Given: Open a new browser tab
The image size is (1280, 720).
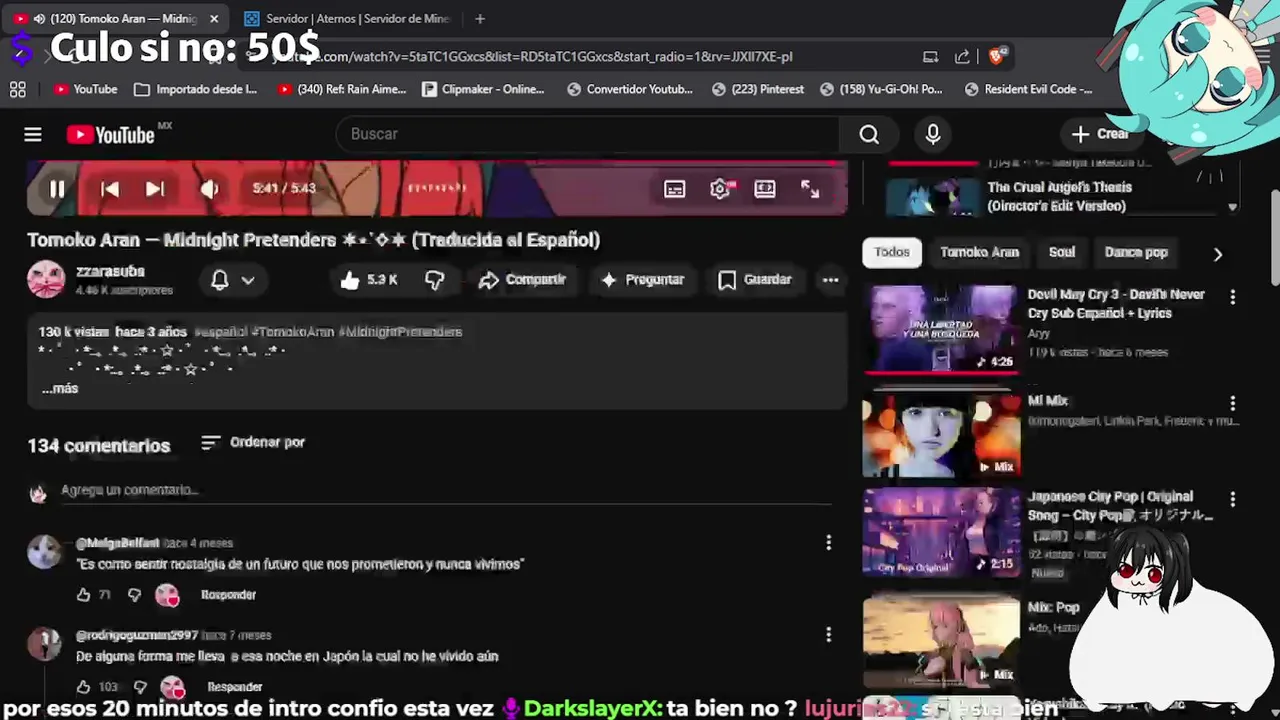Looking at the screenshot, I should coord(480,19).
